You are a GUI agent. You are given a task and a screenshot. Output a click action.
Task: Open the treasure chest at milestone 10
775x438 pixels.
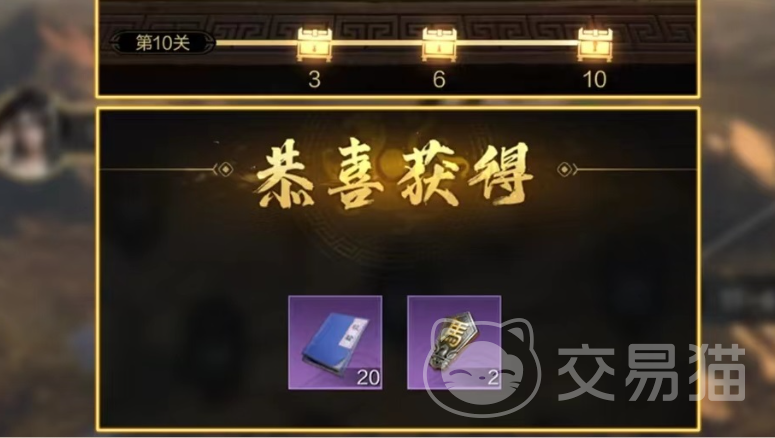click(595, 44)
